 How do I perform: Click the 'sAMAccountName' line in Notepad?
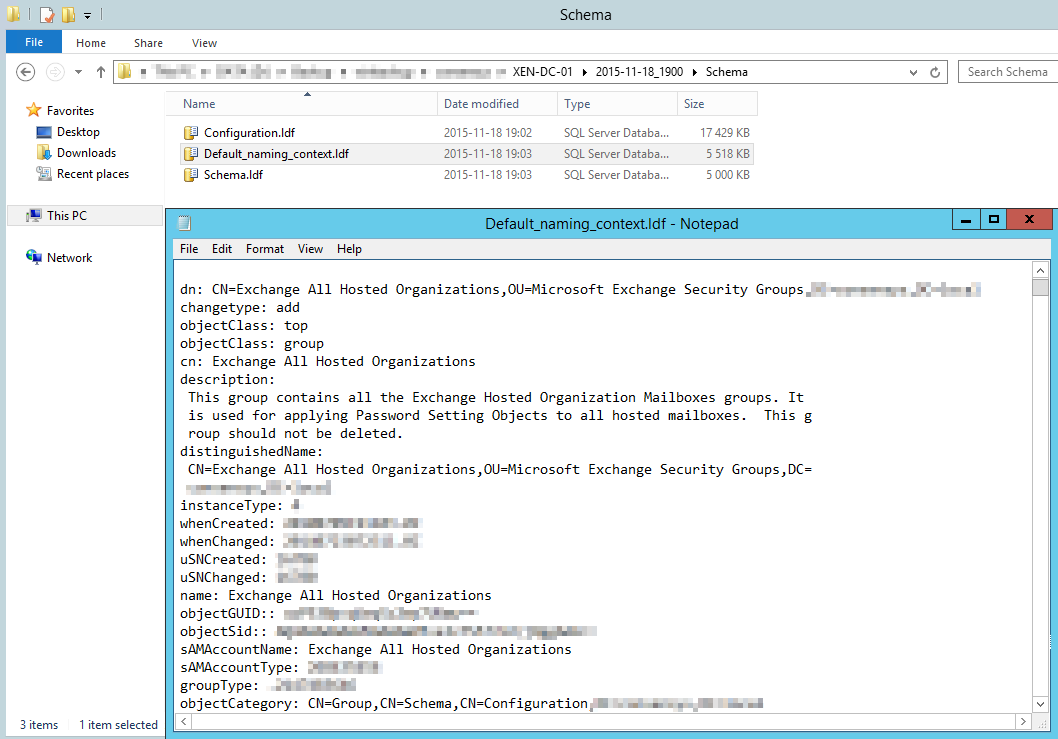tap(375, 649)
